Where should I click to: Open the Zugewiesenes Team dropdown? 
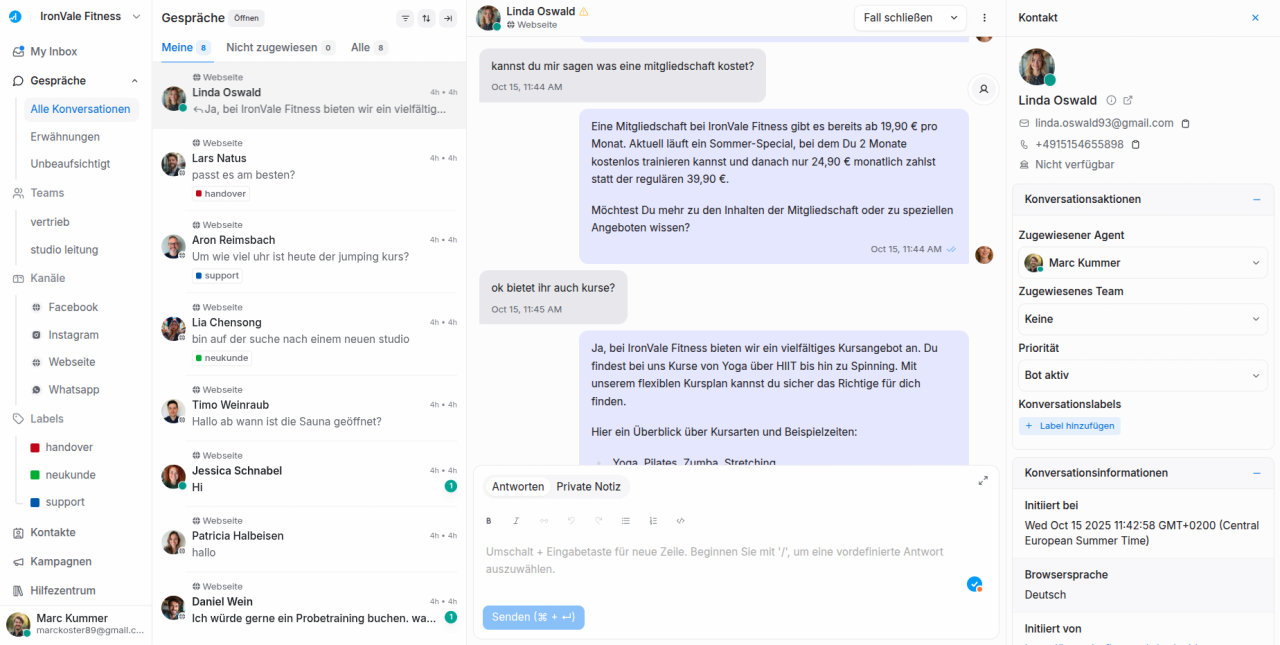[x=1142, y=318]
